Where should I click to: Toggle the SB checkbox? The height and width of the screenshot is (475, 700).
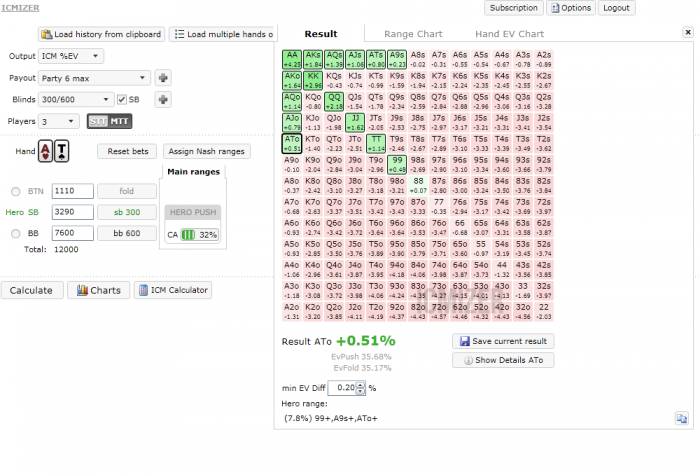point(122,100)
